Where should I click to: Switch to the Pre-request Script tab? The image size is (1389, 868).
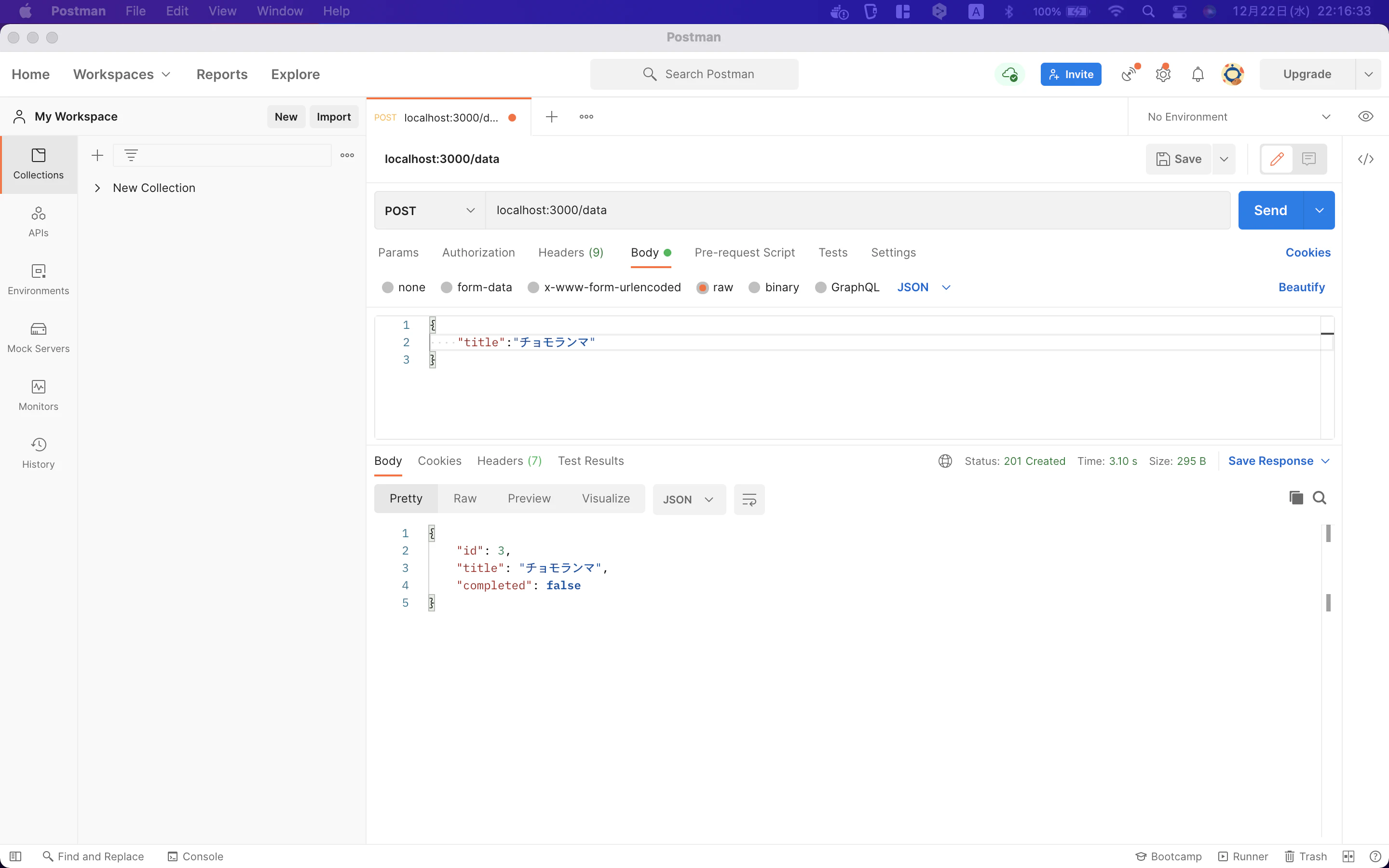[745, 253]
